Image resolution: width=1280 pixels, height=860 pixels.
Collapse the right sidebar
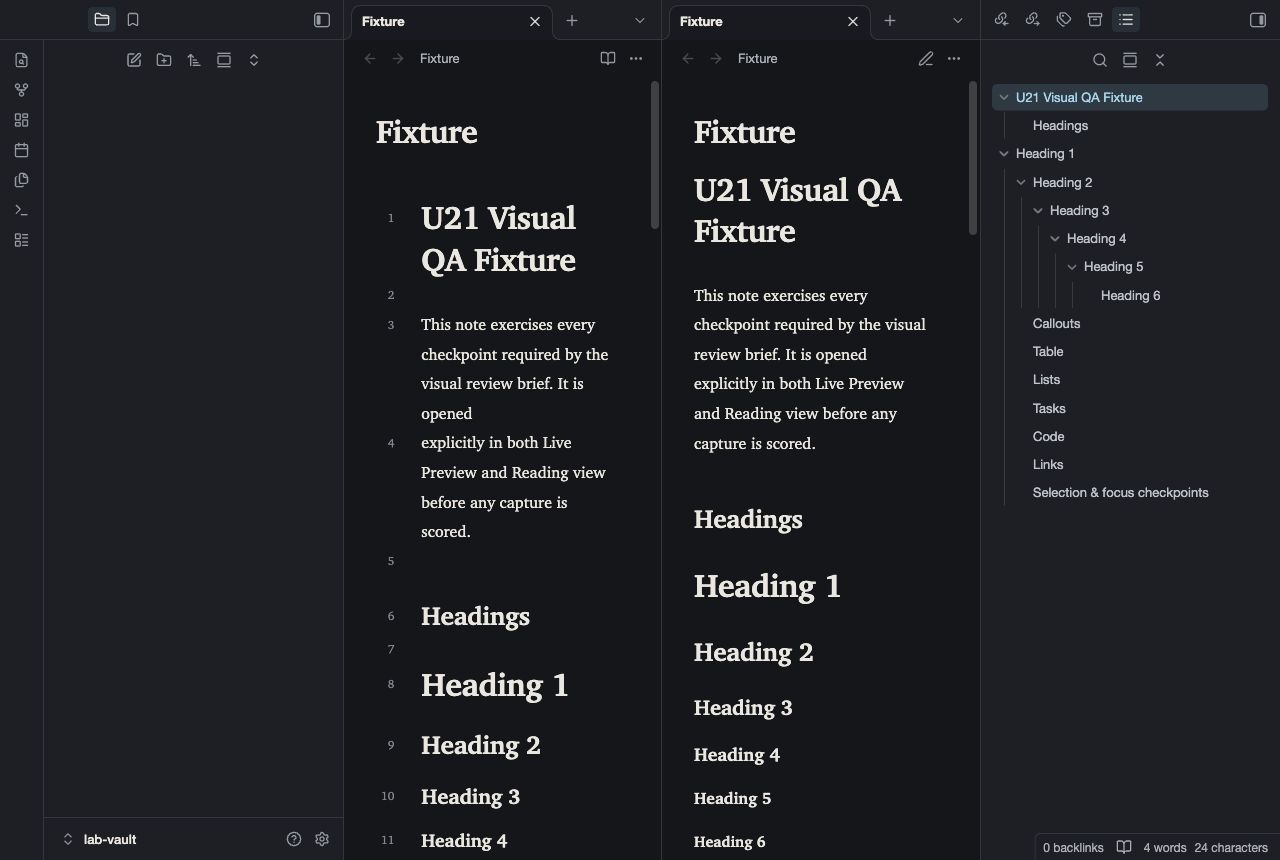pyautogui.click(x=1258, y=20)
